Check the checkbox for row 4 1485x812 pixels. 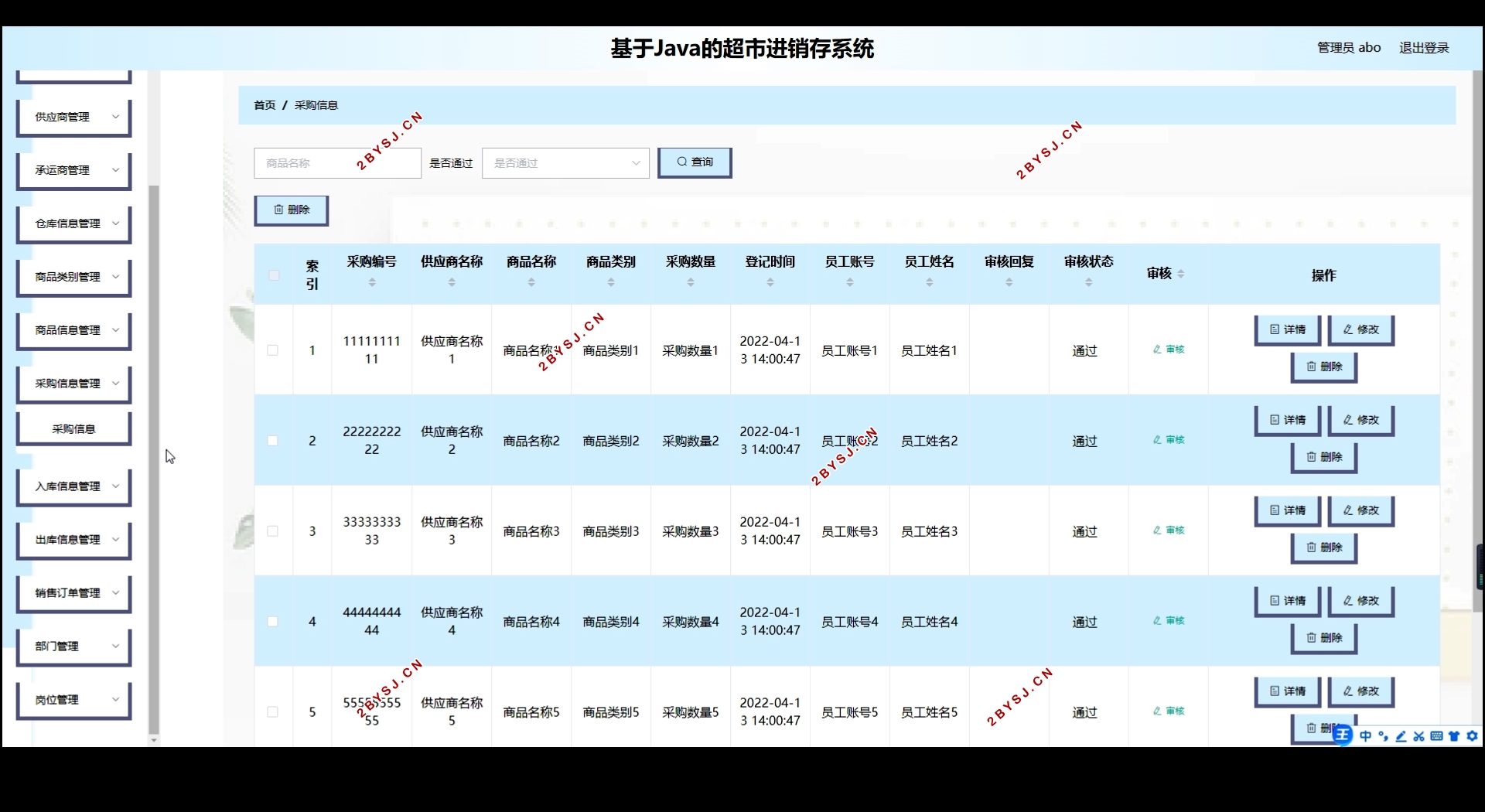273,622
